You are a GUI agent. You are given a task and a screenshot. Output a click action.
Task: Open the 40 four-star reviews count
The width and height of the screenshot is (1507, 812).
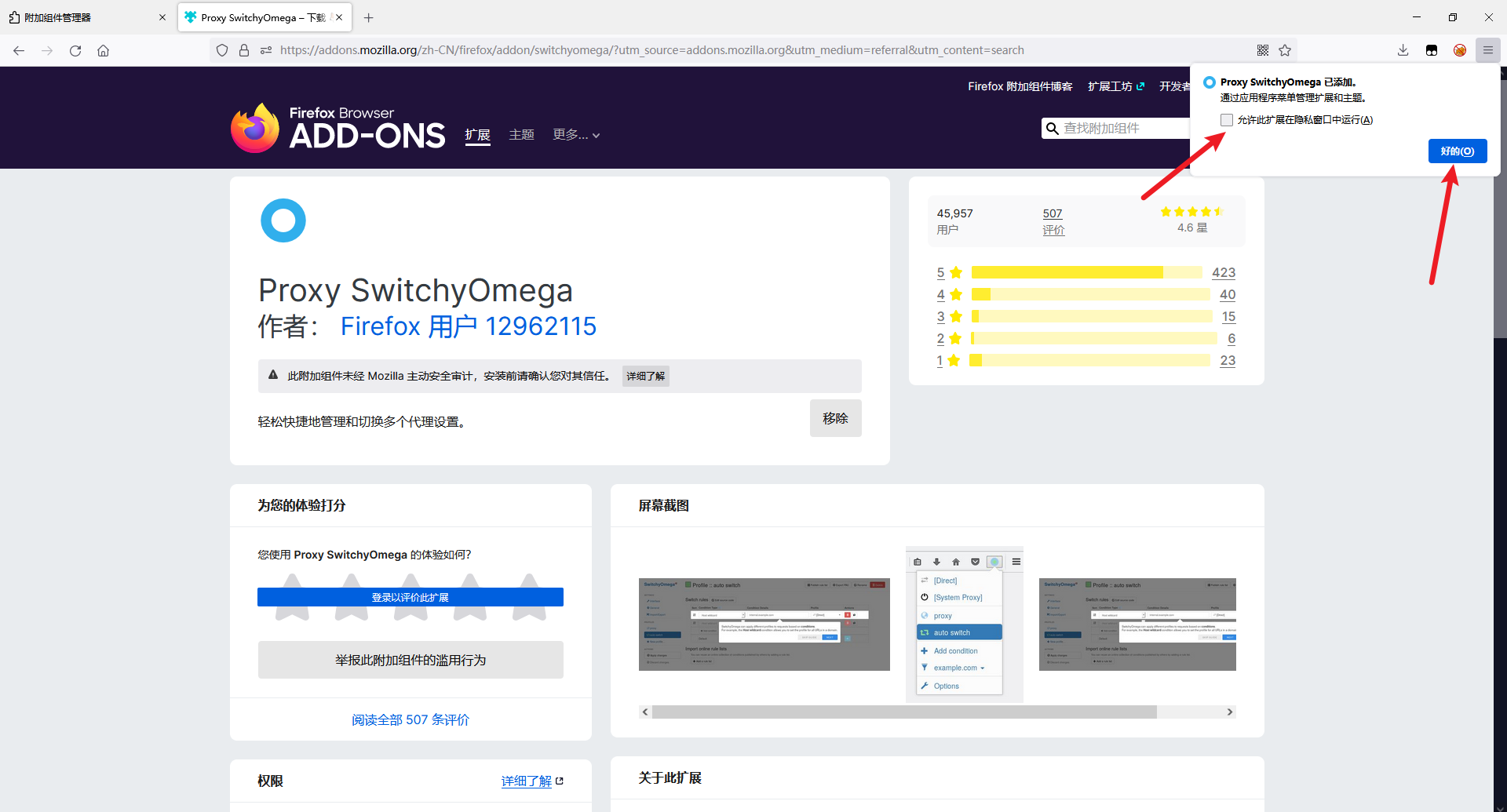(x=1228, y=294)
